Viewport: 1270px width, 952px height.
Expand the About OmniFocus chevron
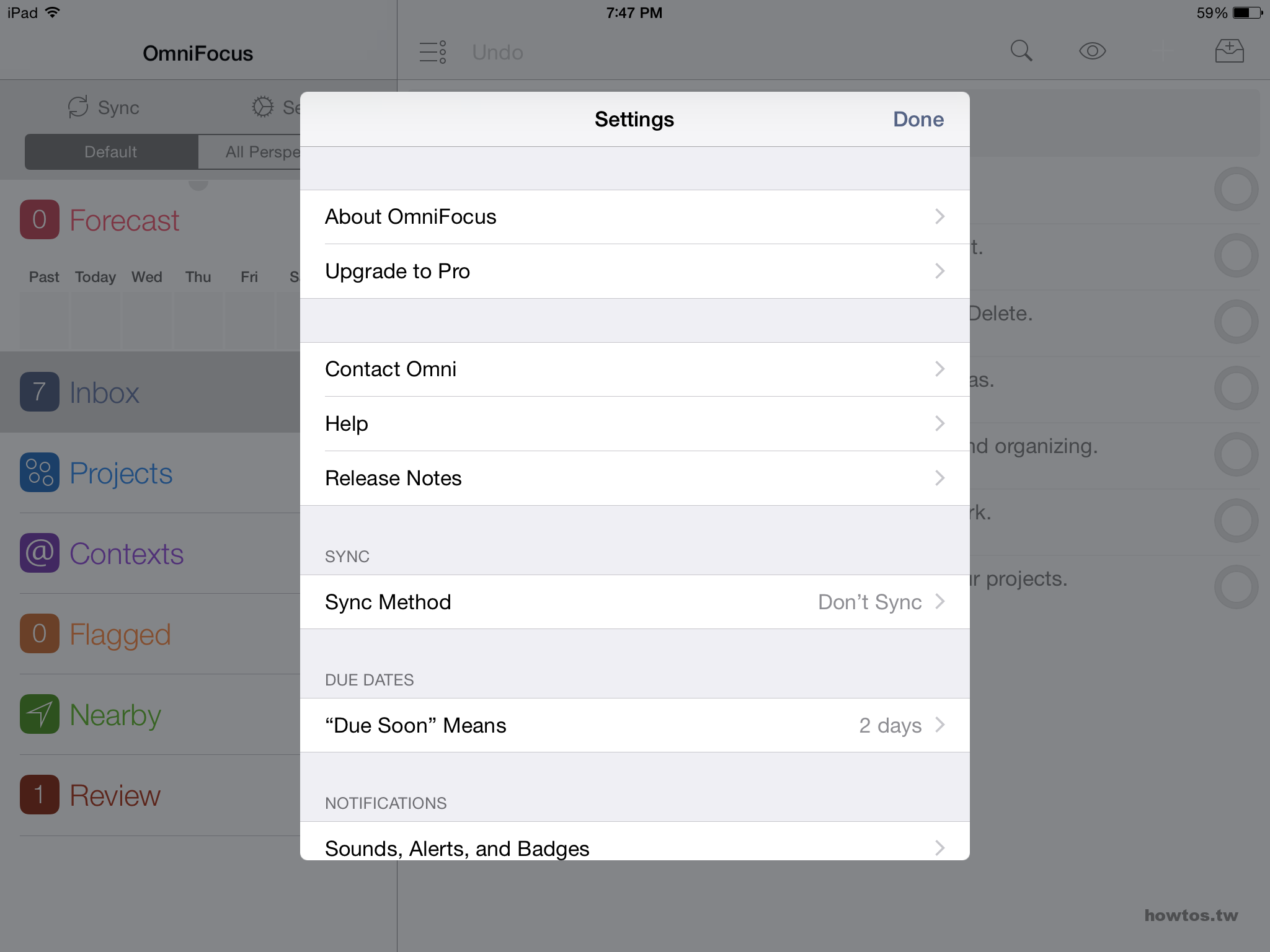tap(939, 216)
